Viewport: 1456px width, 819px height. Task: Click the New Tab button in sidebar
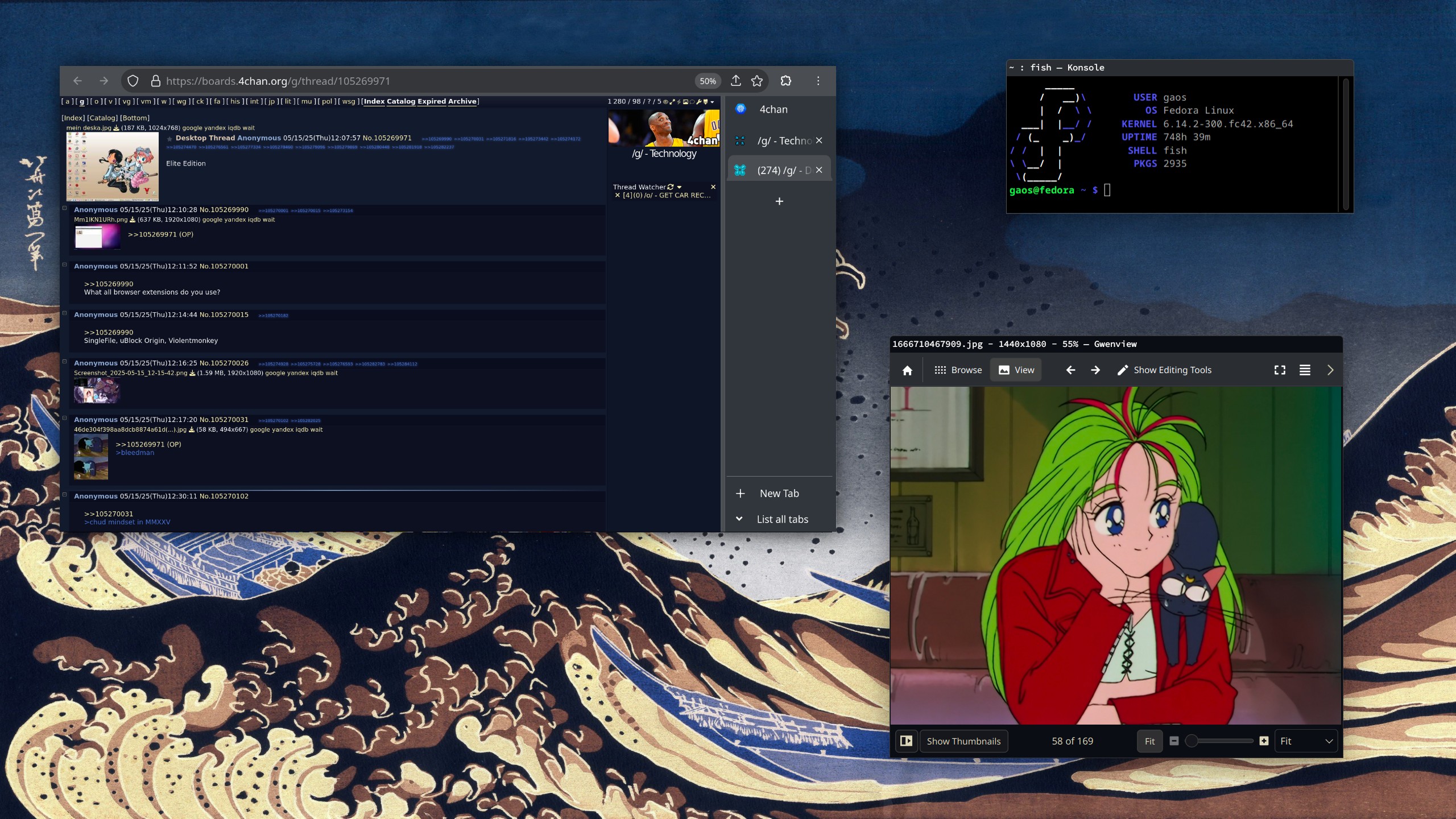pos(779,494)
